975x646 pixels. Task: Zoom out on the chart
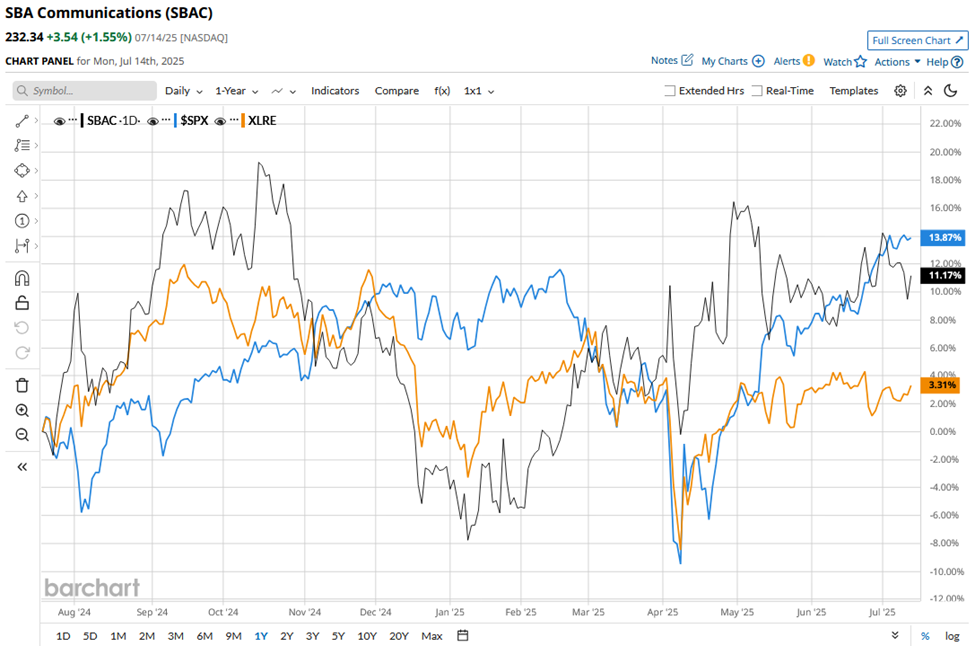[22, 435]
